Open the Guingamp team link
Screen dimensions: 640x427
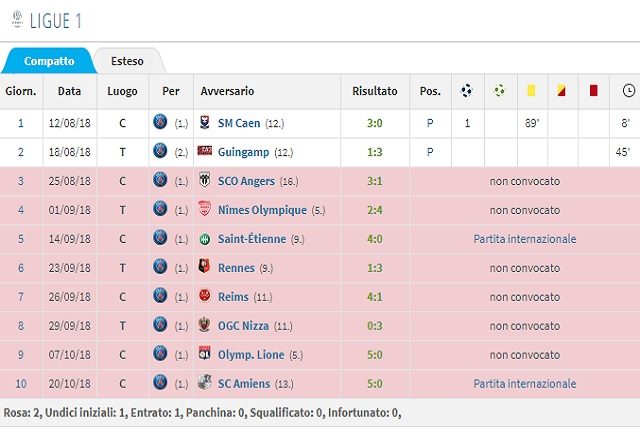click(243, 152)
